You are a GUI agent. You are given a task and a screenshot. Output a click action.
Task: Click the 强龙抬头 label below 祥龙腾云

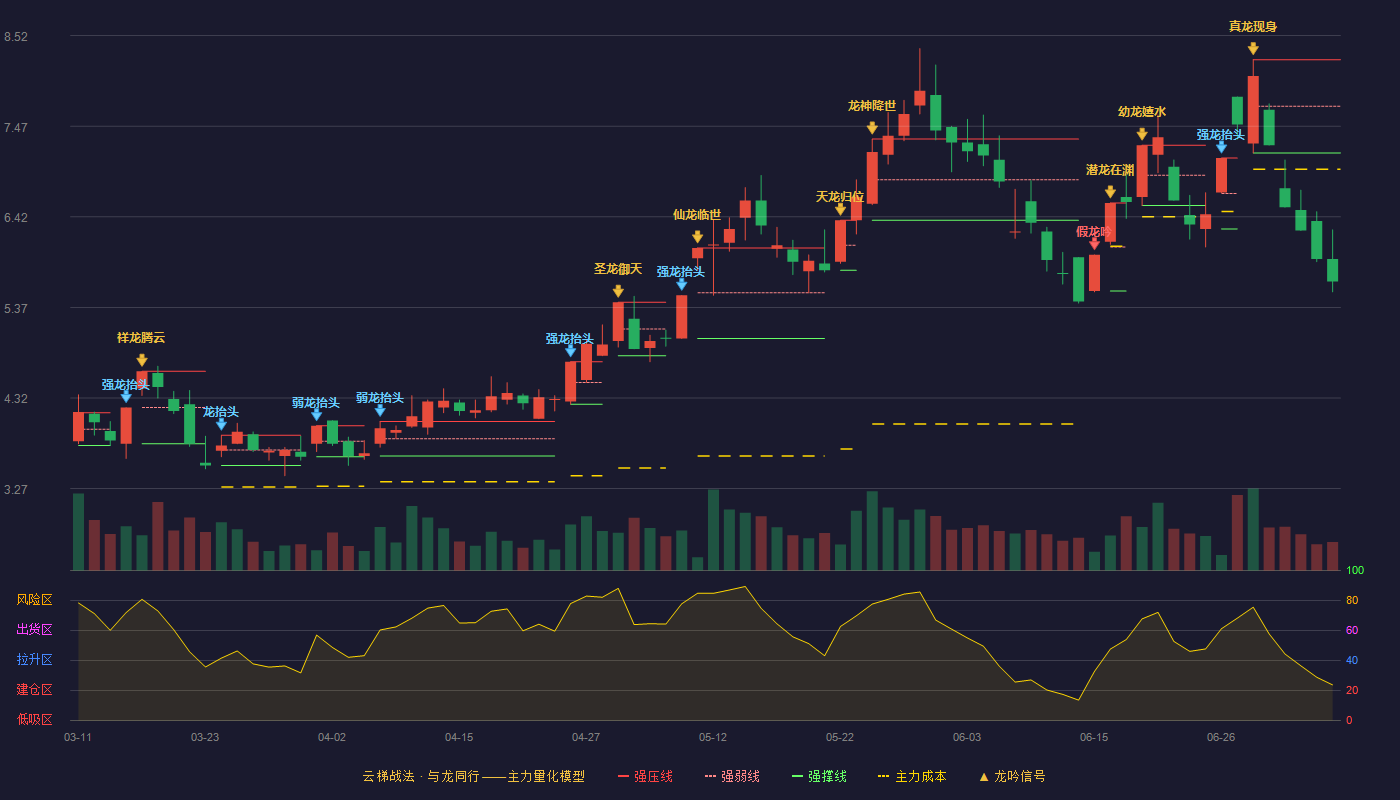(x=125, y=384)
